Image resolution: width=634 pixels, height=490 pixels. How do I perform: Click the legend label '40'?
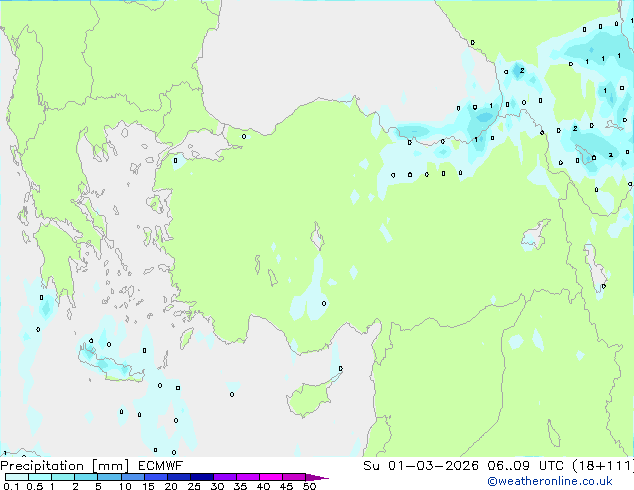263,486
